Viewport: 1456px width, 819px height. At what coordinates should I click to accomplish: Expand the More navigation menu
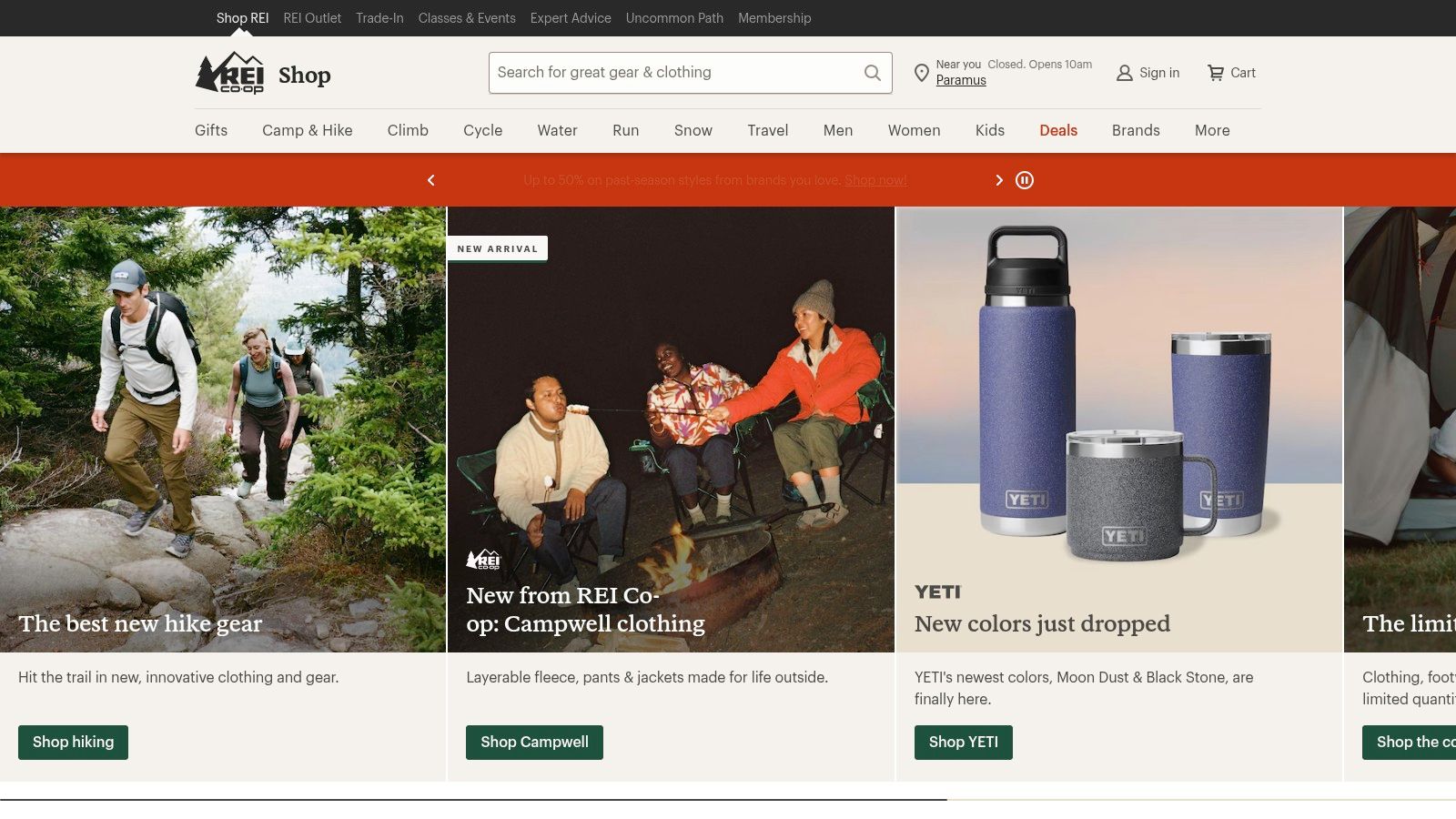[1211, 130]
